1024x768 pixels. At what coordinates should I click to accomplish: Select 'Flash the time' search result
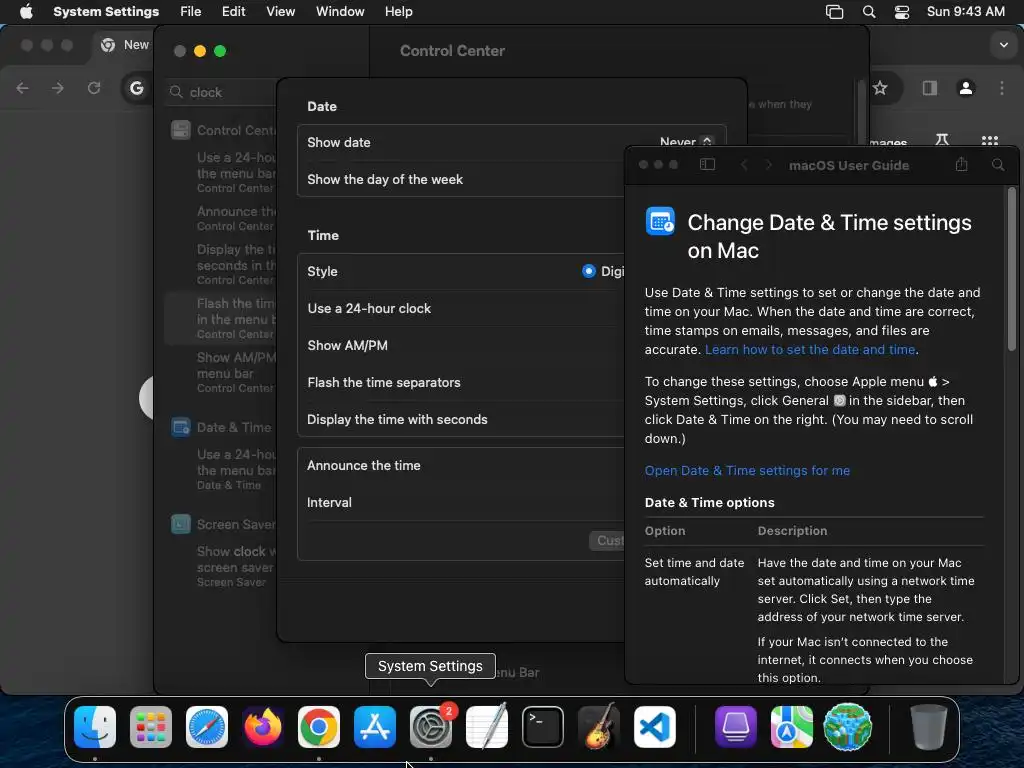pos(222,318)
